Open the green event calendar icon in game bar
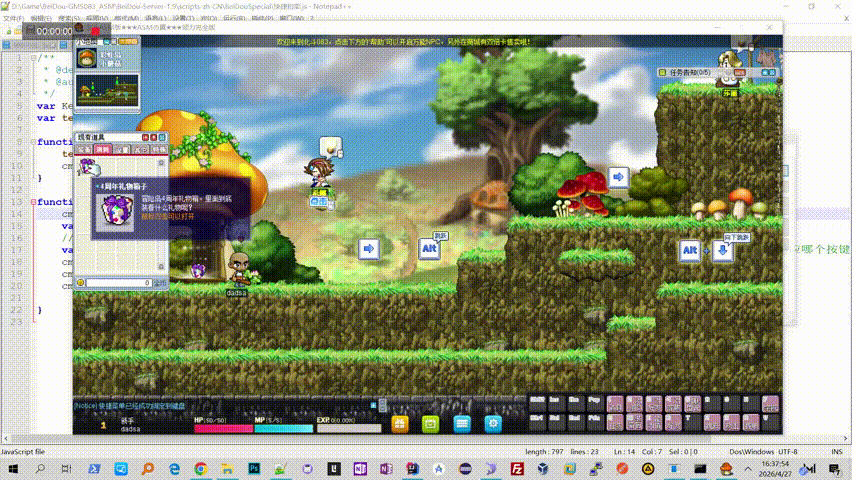 (430, 423)
